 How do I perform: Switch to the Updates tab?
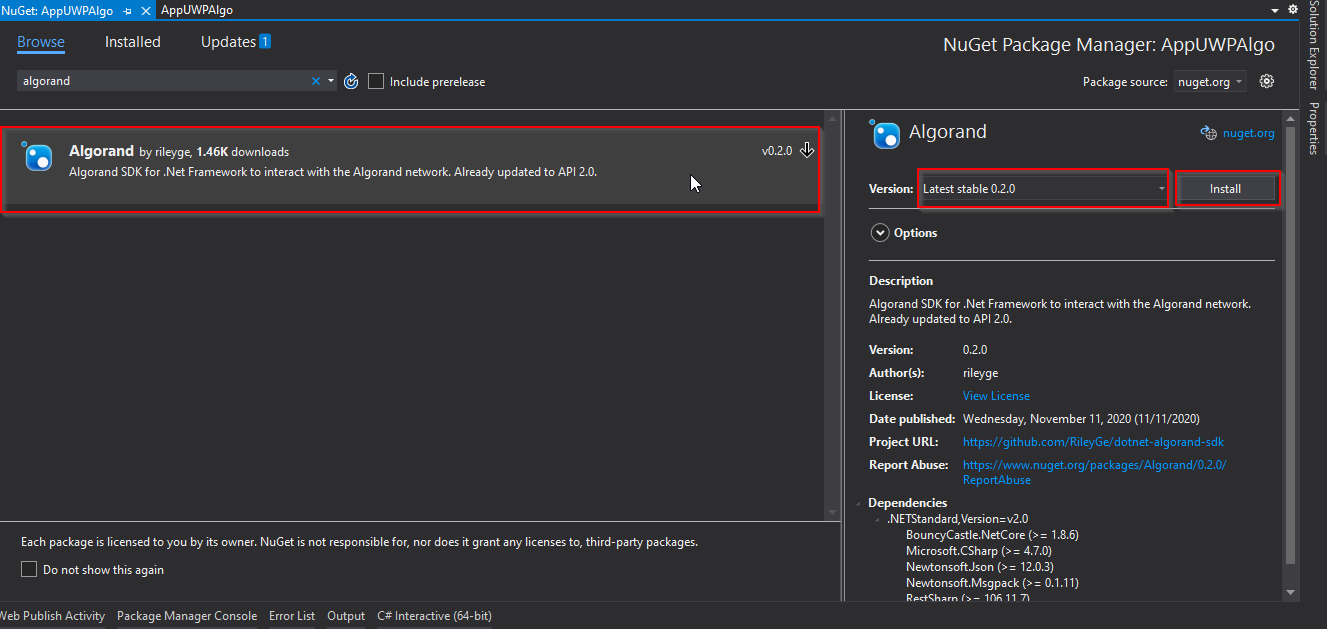coord(229,42)
